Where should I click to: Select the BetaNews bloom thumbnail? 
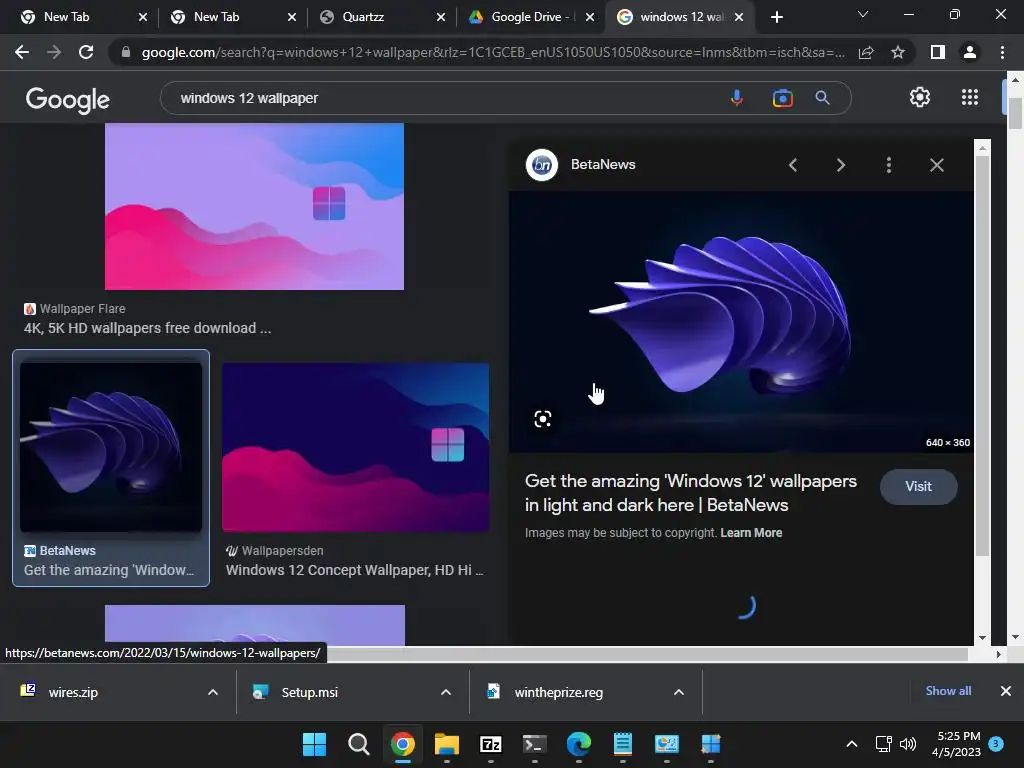pos(111,447)
